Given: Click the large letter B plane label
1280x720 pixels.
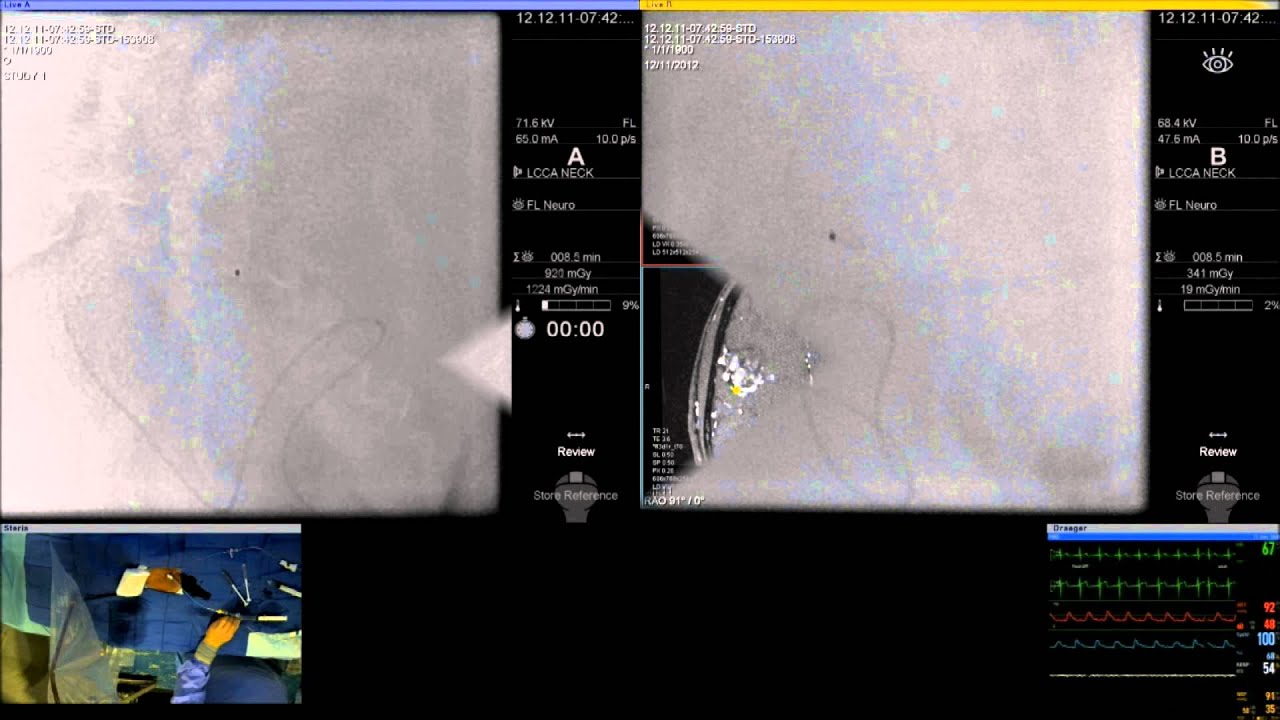Looking at the screenshot, I should [1218, 157].
